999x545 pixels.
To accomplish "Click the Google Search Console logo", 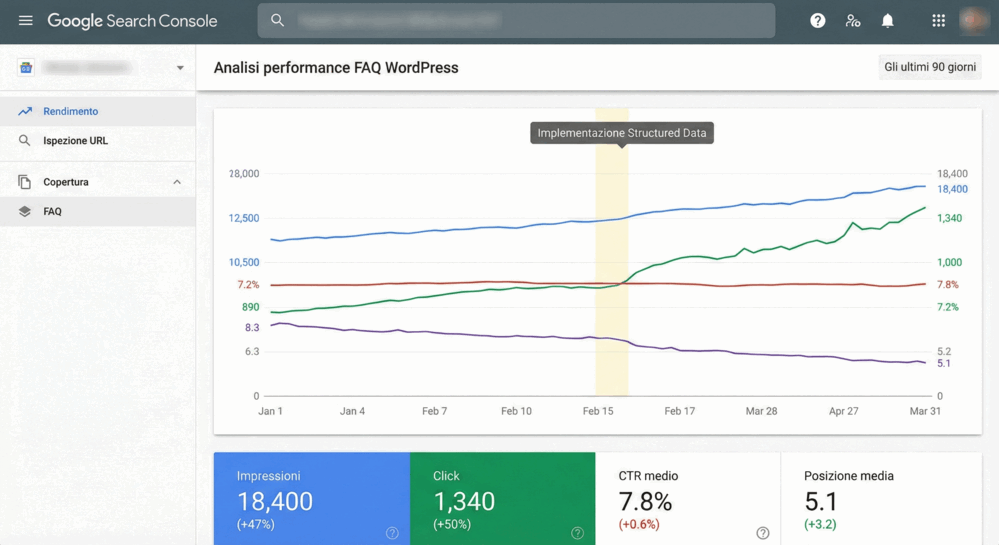I will click(x=132, y=21).
